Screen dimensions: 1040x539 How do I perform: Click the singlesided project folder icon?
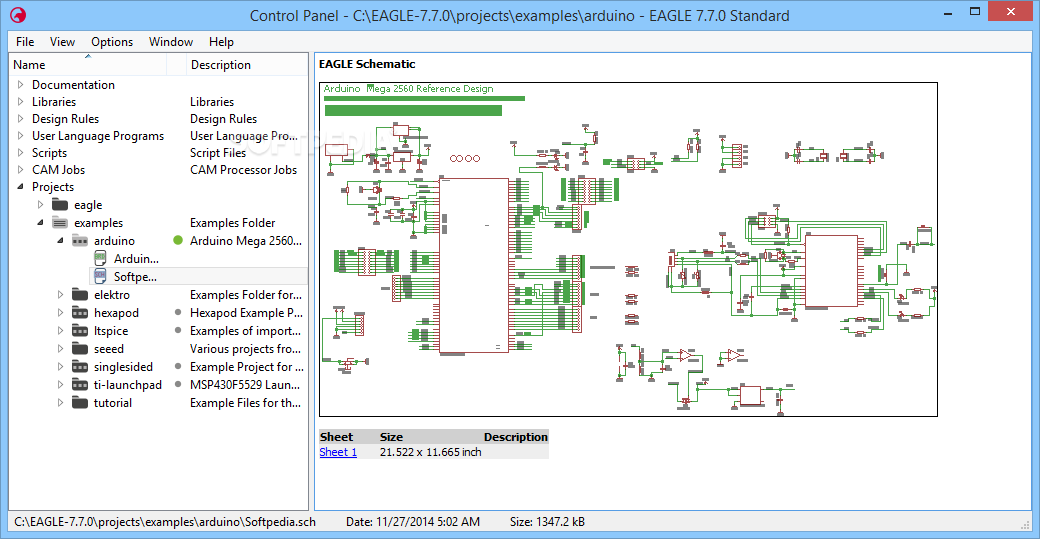pyautogui.click(x=80, y=366)
